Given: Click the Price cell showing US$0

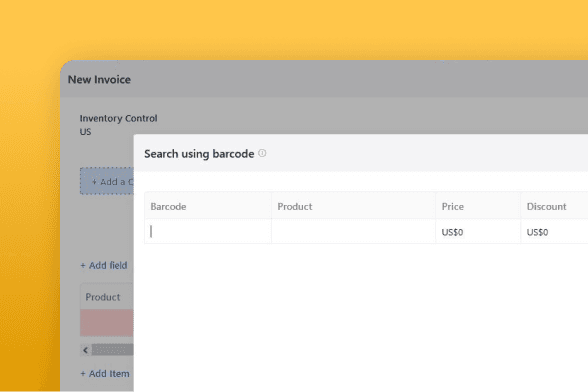Looking at the screenshot, I should [478, 231].
